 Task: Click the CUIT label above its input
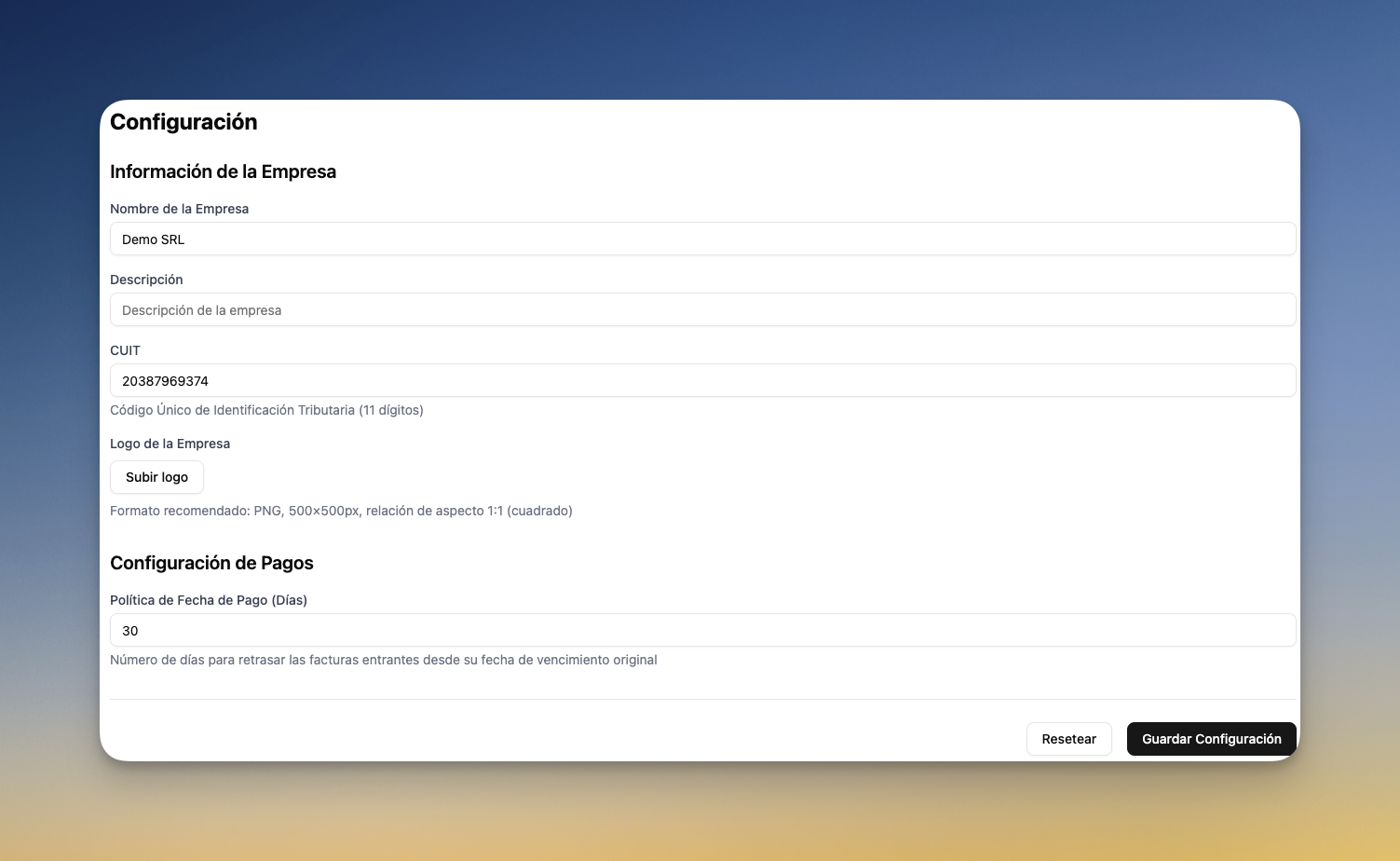(125, 350)
